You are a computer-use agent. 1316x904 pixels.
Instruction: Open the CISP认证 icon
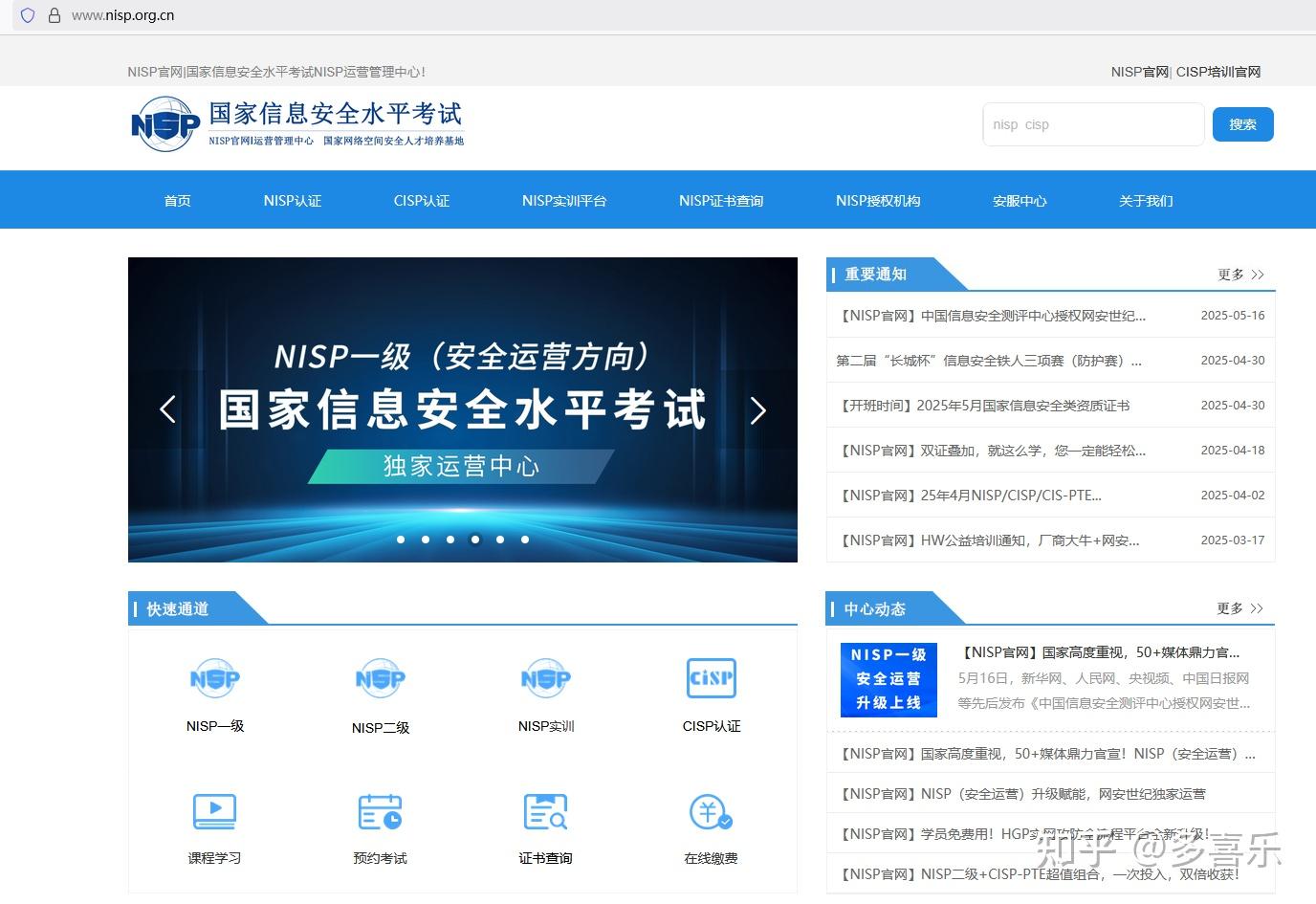(712, 678)
